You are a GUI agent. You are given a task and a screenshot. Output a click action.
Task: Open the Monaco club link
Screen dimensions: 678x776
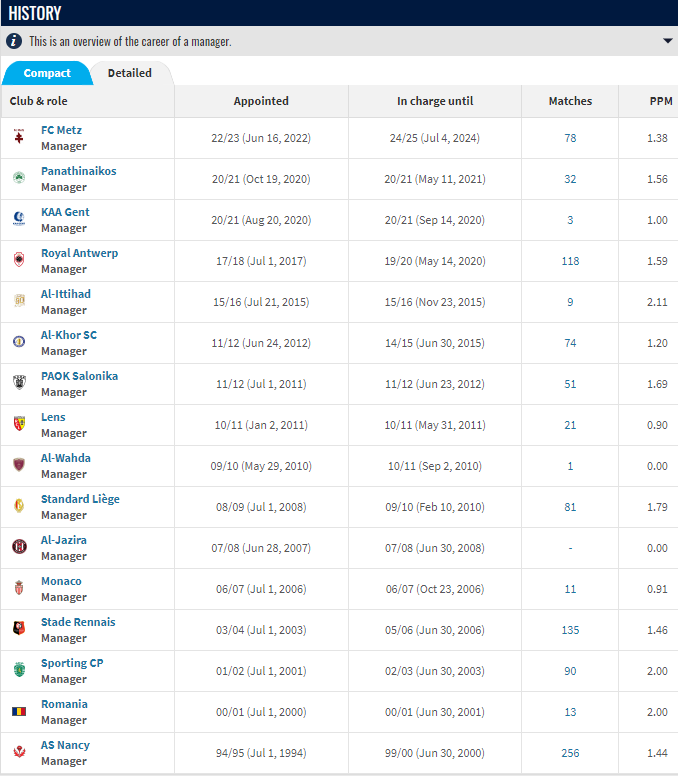(x=61, y=581)
